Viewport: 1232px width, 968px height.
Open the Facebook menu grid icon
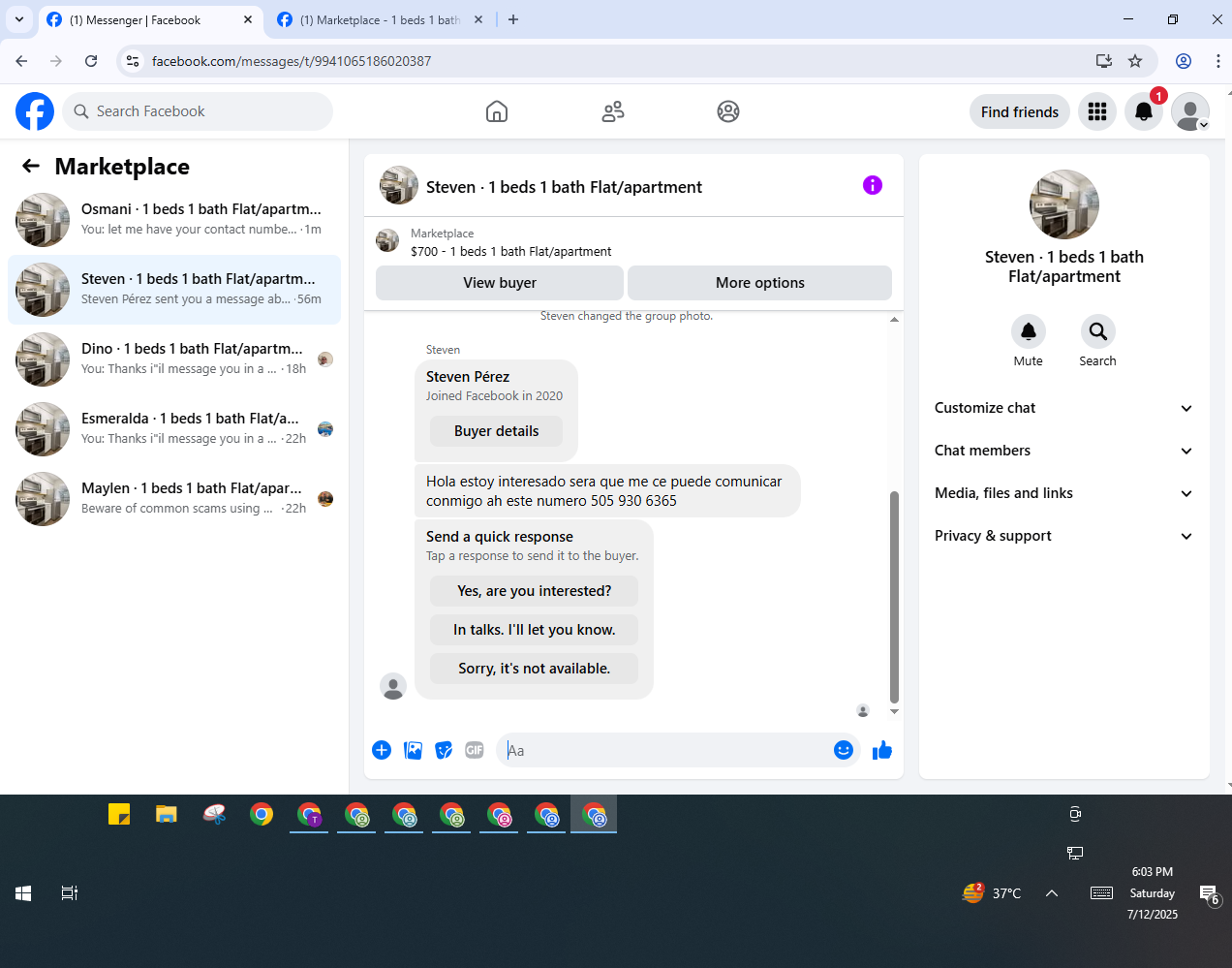1097,111
